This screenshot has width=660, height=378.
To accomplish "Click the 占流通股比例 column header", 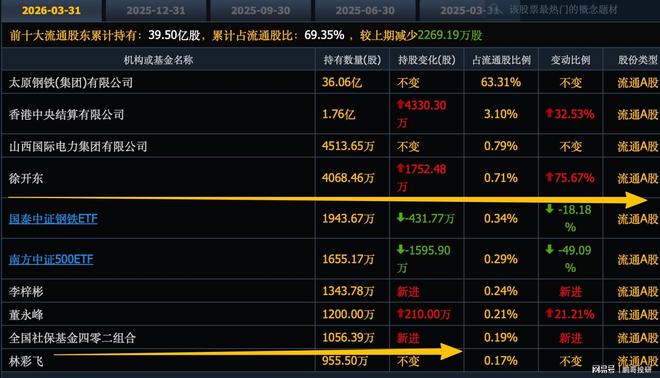I will point(501,60).
